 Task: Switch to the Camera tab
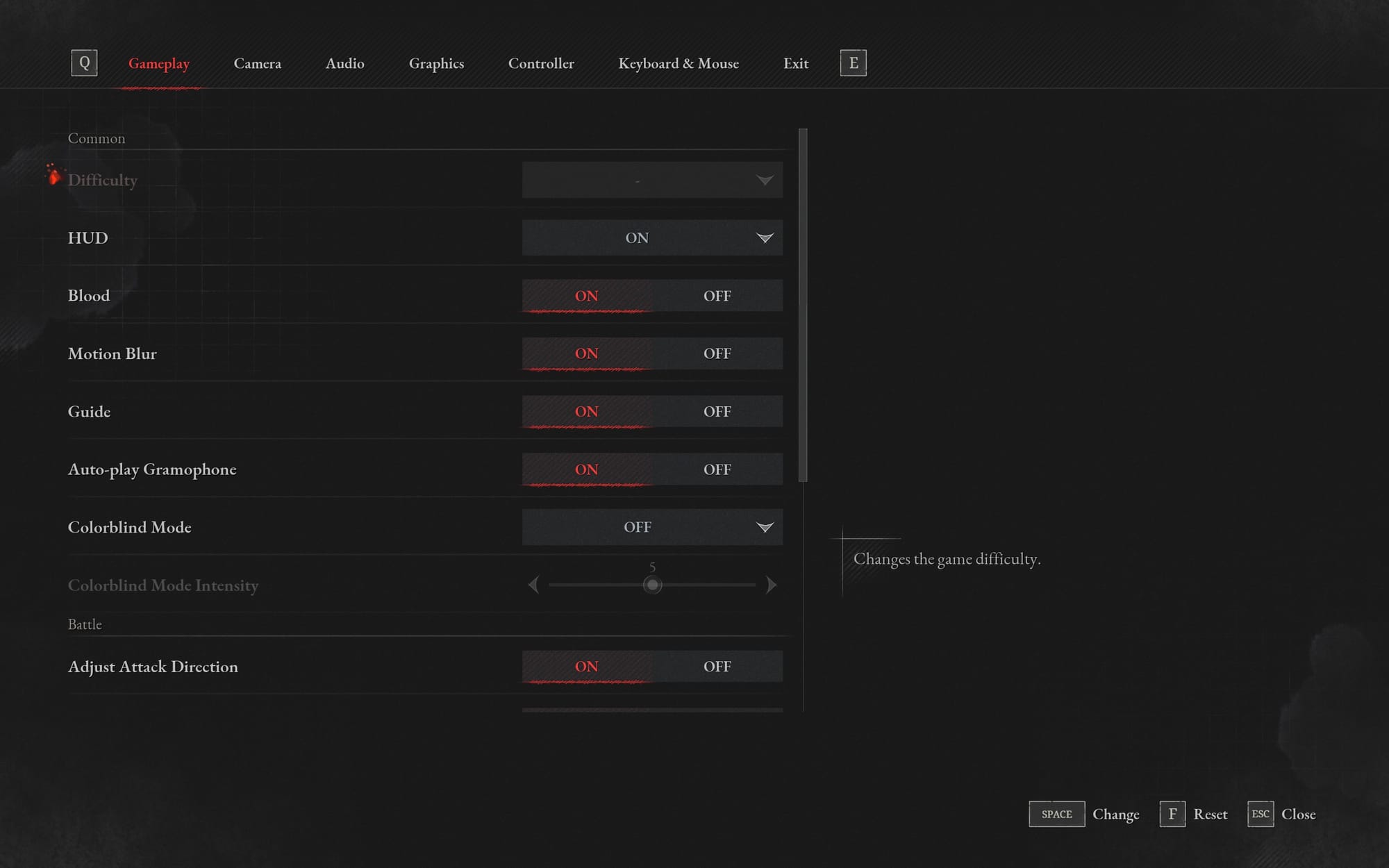(x=257, y=63)
